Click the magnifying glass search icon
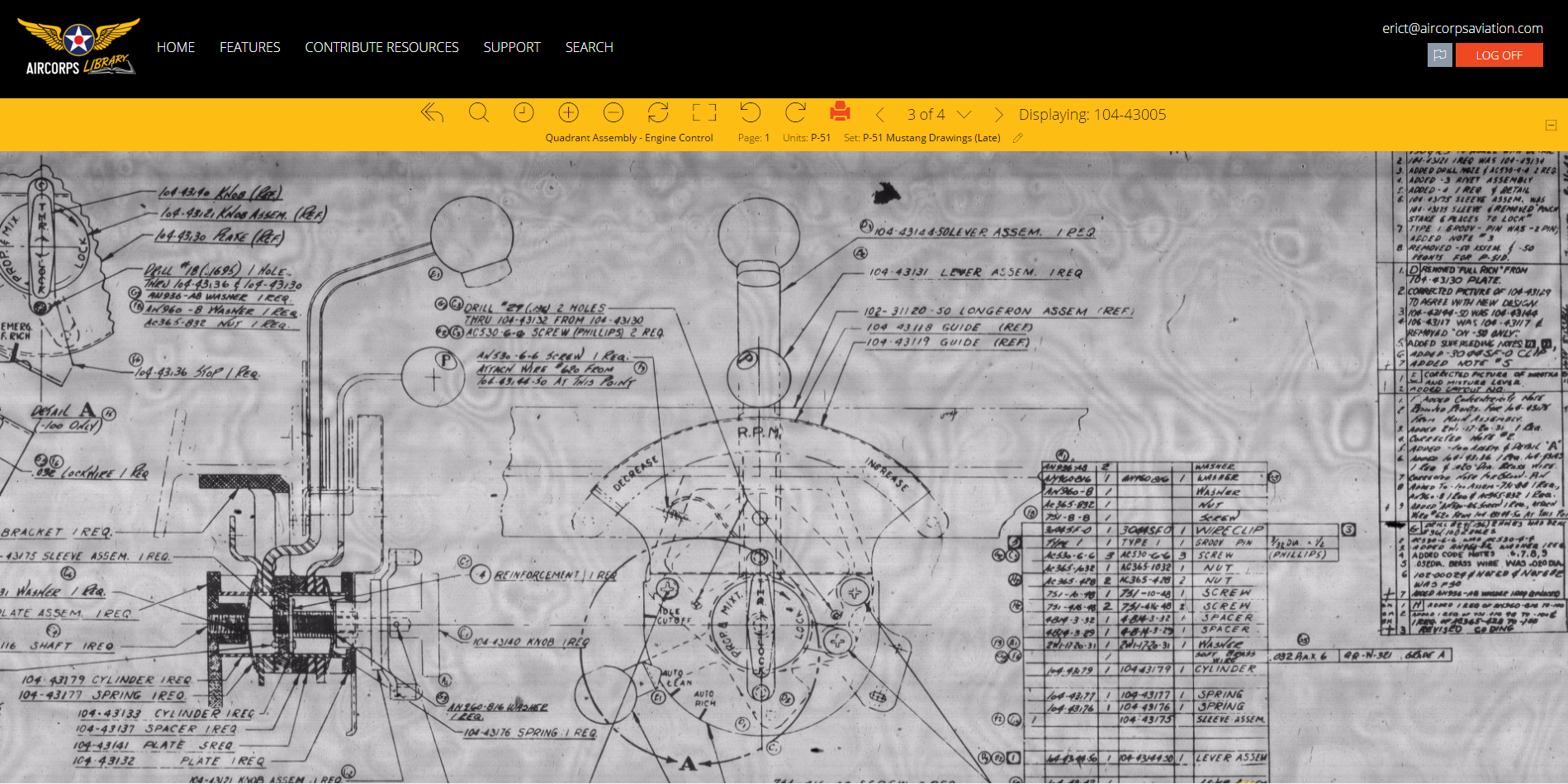Image resolution: width=1568 pixels, height=784 pixels. (x=479, y=113)
